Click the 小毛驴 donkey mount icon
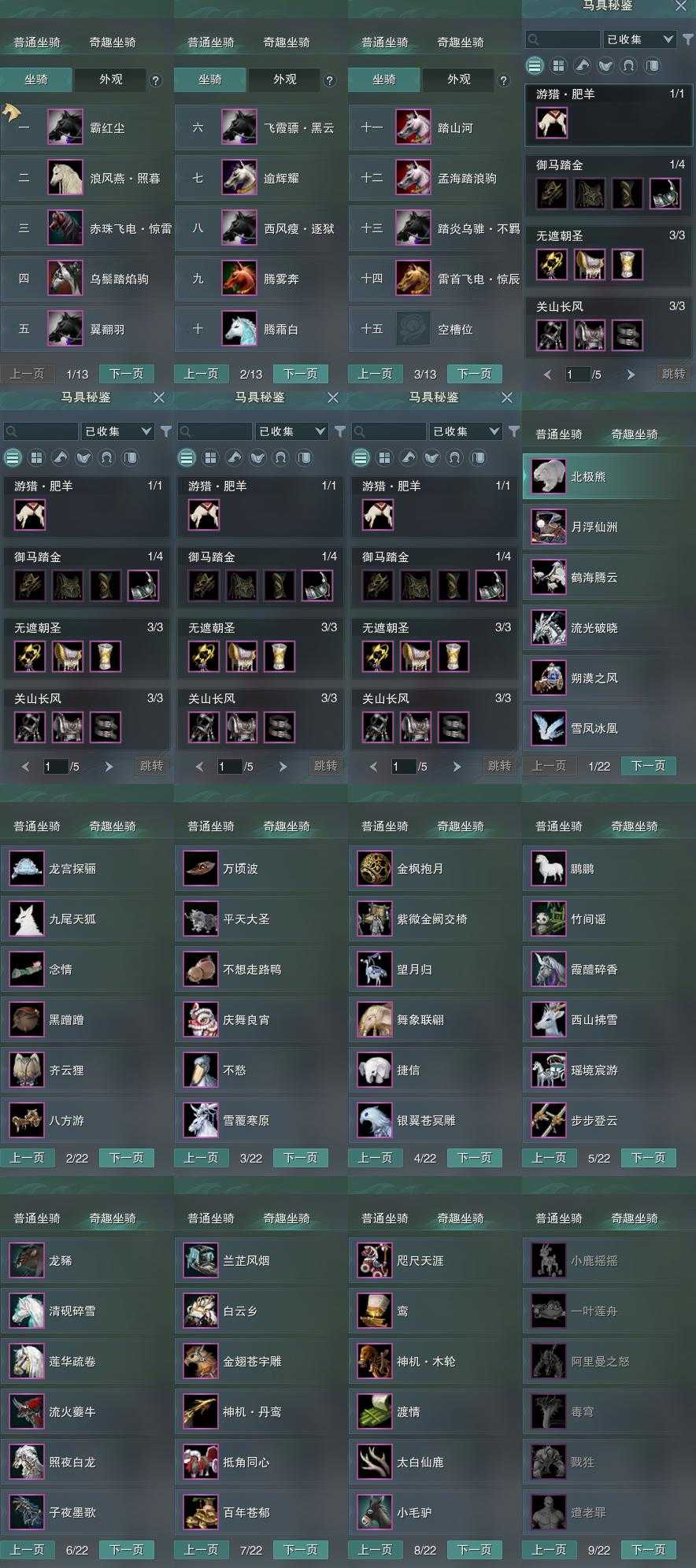Screen dimensions: 696x1568 point(374,1512)
